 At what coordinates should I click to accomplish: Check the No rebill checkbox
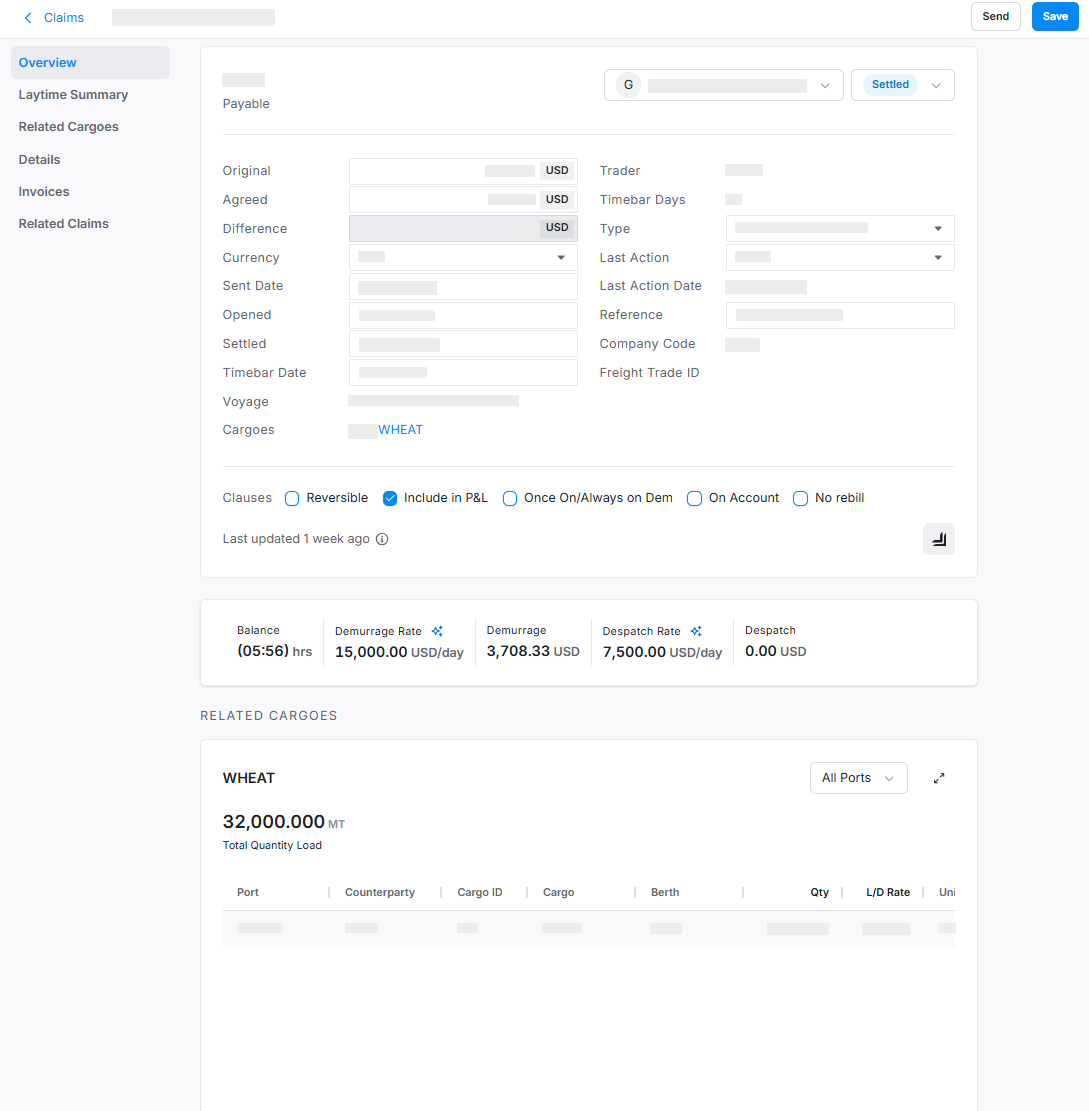point(800,498)
